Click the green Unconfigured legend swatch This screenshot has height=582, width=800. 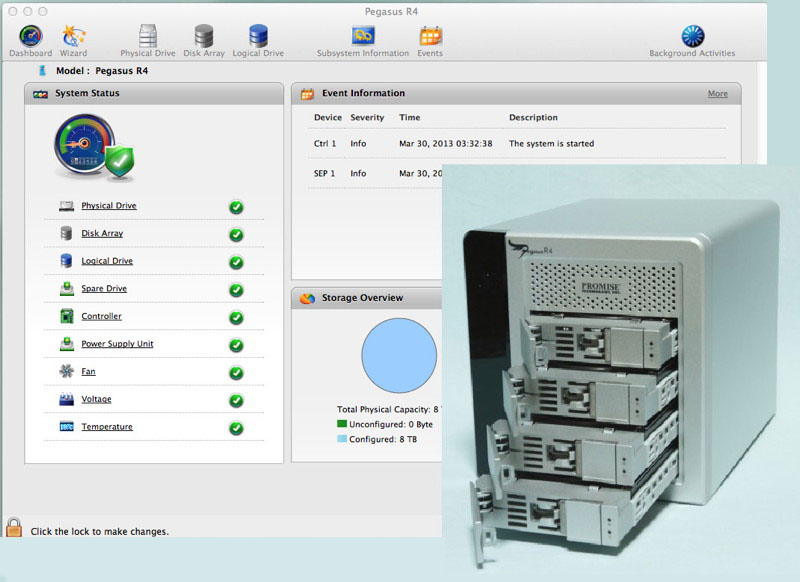click(342, 423)
